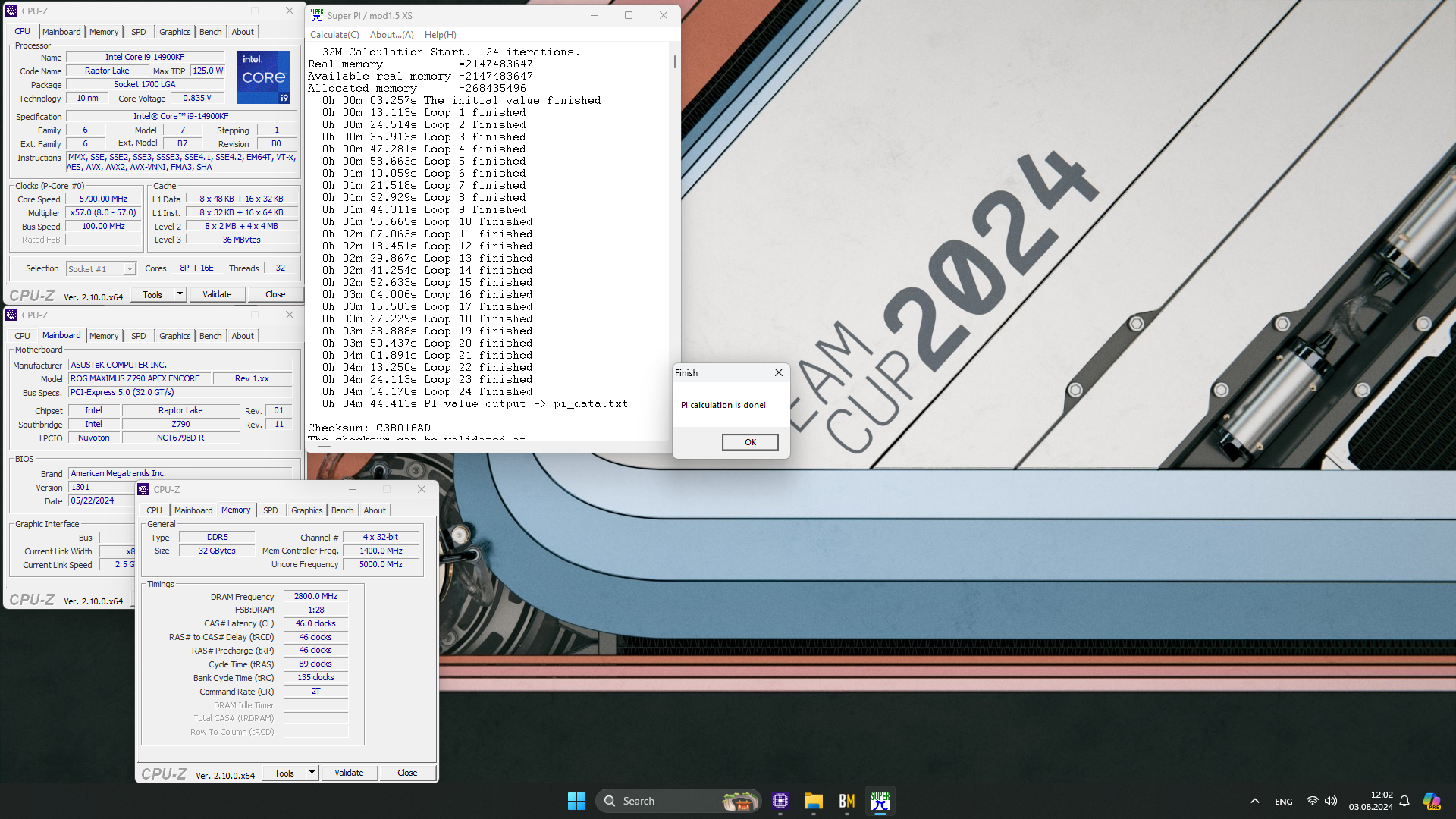1456x819 pixels.
Task: Click Validate in the top CPU-Z window
Action: click(217, 294)
